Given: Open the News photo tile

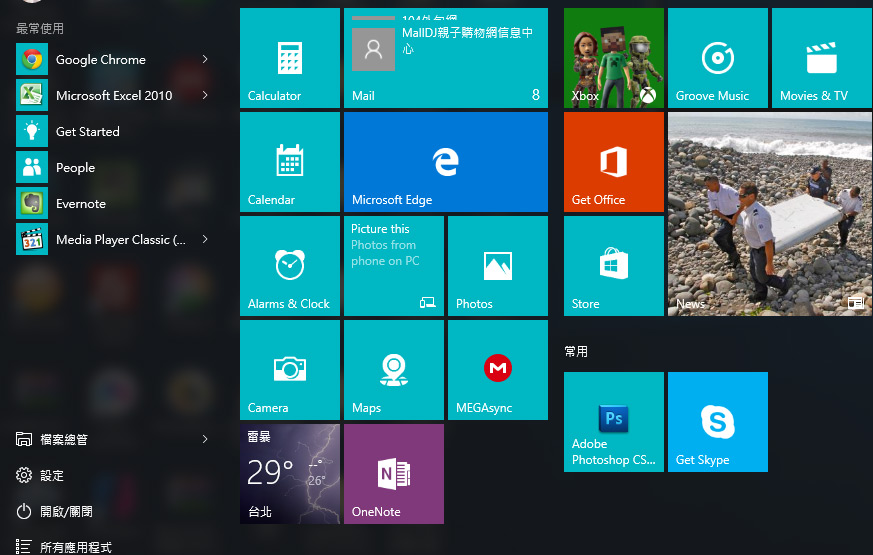Looking at the screenshot, I should coord(770,214).
